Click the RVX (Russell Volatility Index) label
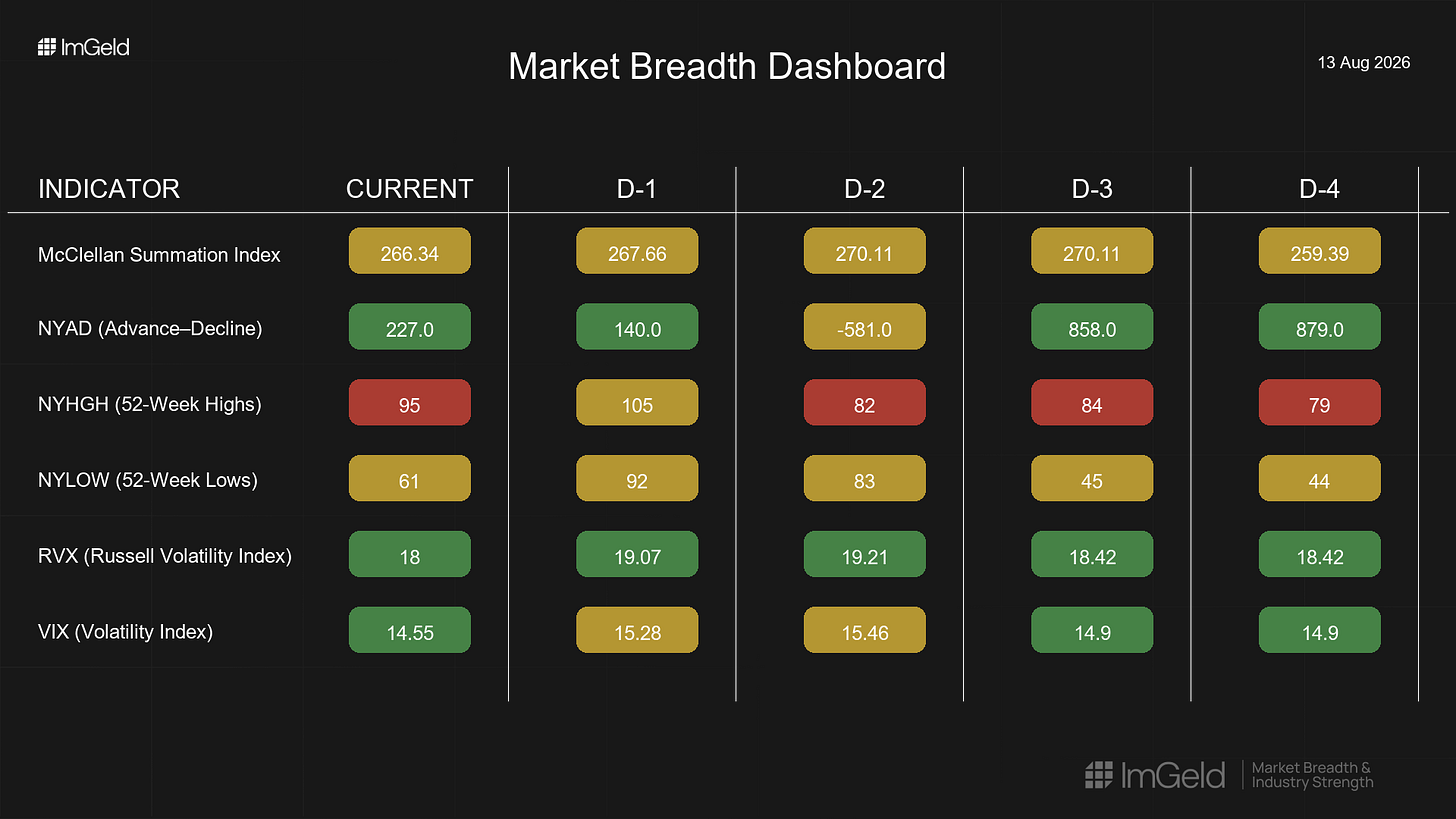The image size is (1456, 819). pyautogui.click(x=165, y=556)
